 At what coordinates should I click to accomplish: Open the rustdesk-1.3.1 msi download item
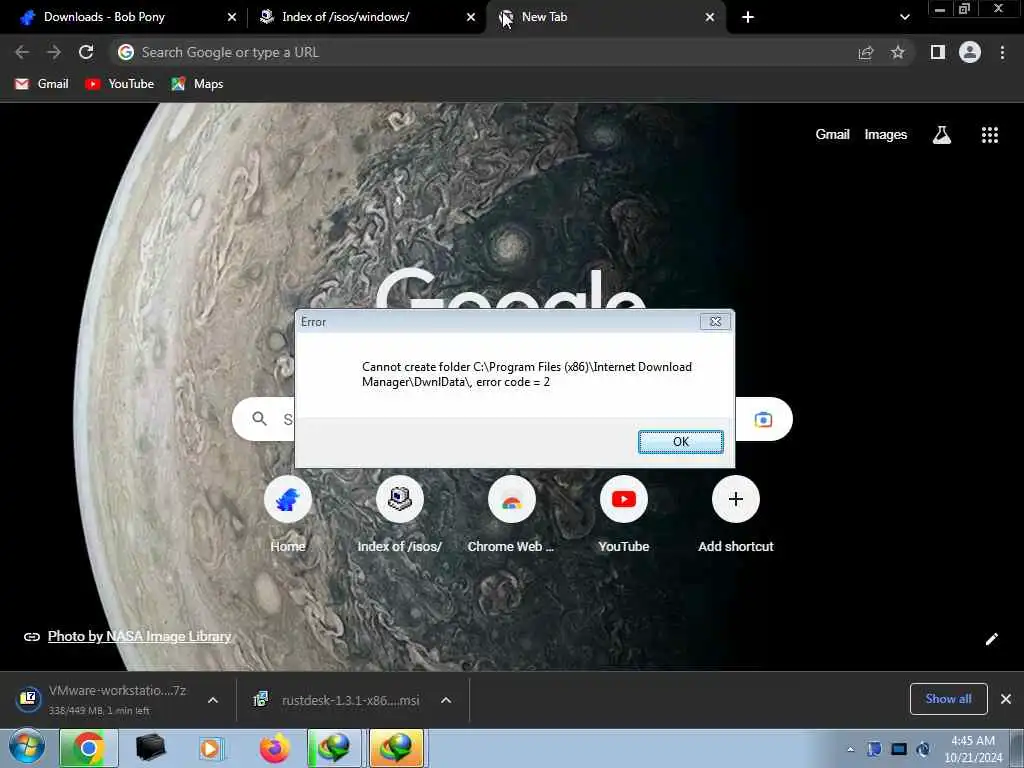point(338,700)
